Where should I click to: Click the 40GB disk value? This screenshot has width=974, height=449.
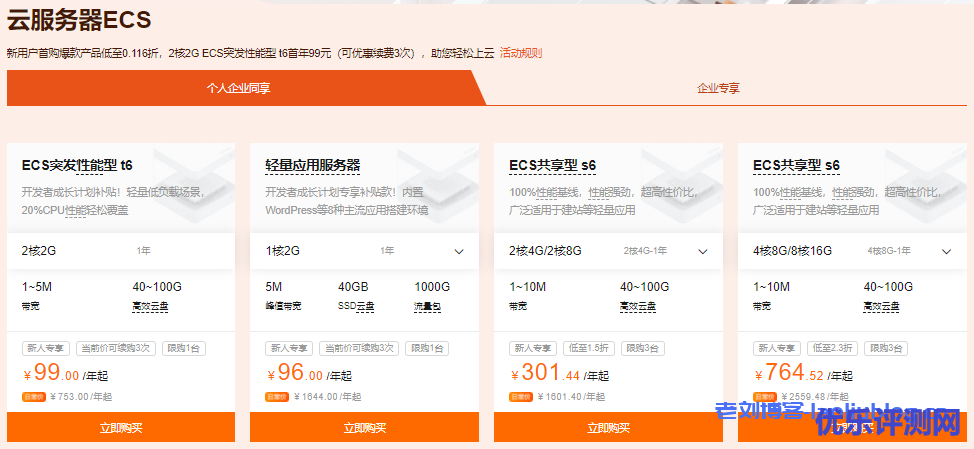(353, 287)
